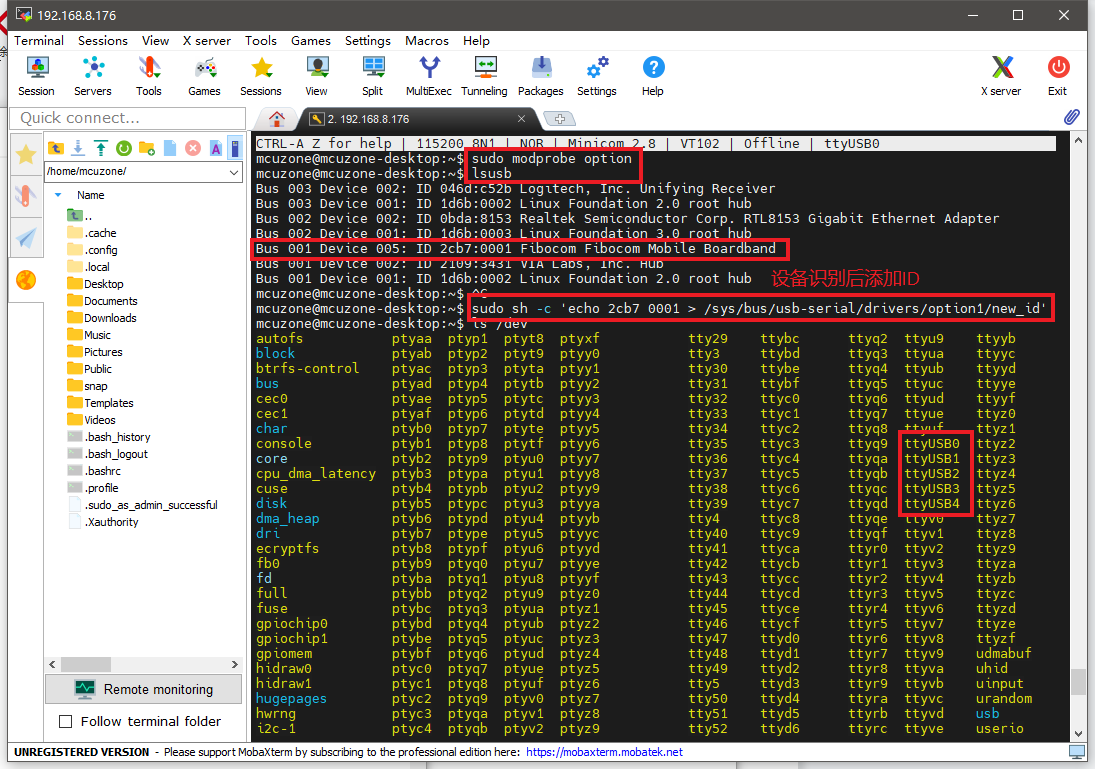Open the Games menu
The height and width of the screenshot is (769, 1095).
coord(311,41)
